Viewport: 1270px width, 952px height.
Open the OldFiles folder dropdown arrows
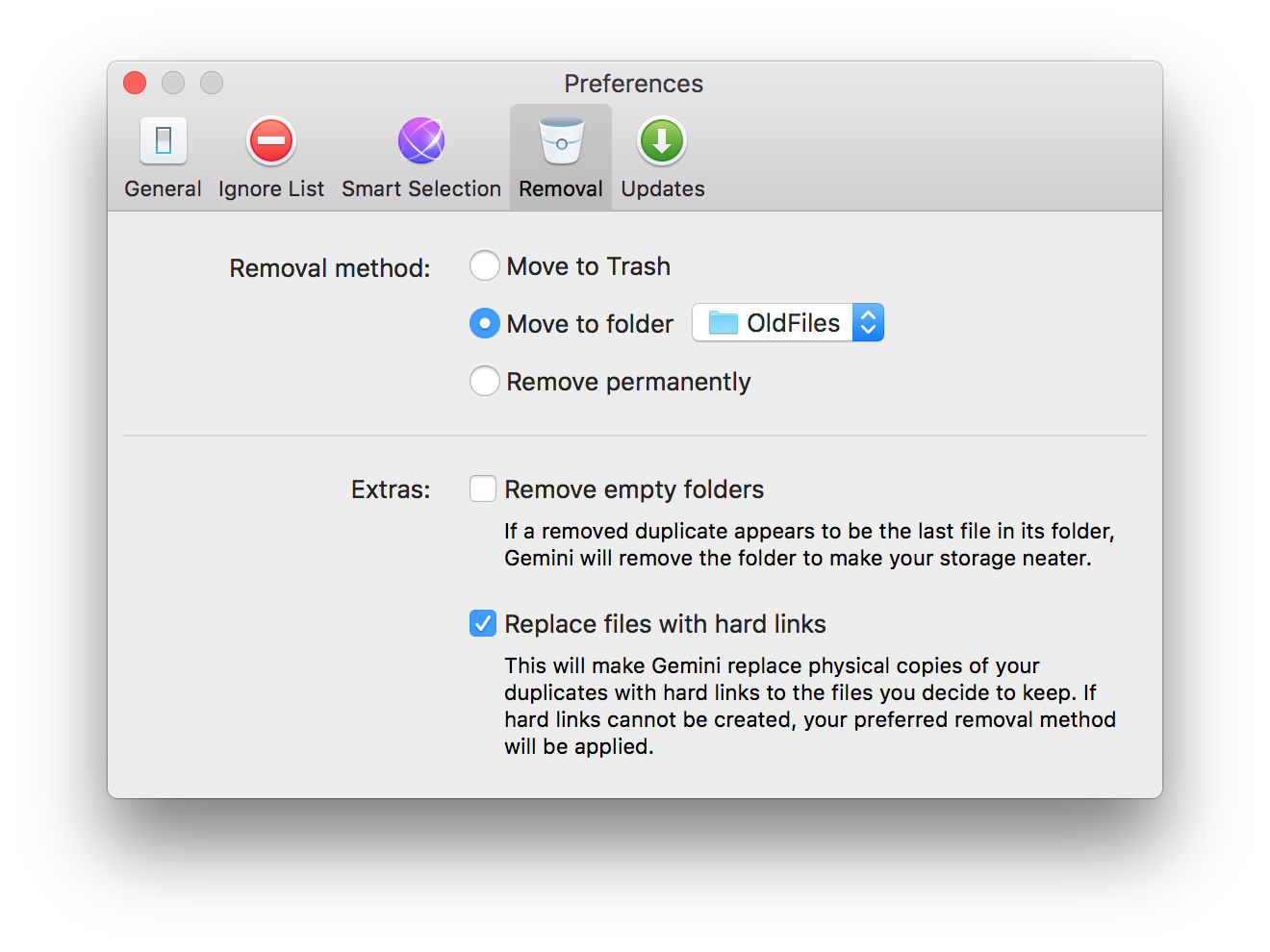pos(868,323)
